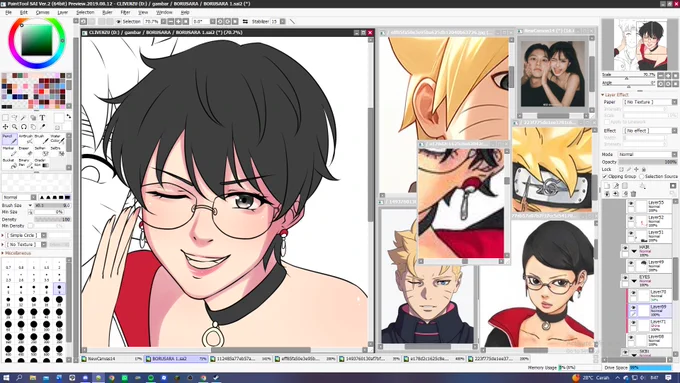680x383 pixels.
Task: Delete the current layer with trash icon
Action: (x=634, y=193)
